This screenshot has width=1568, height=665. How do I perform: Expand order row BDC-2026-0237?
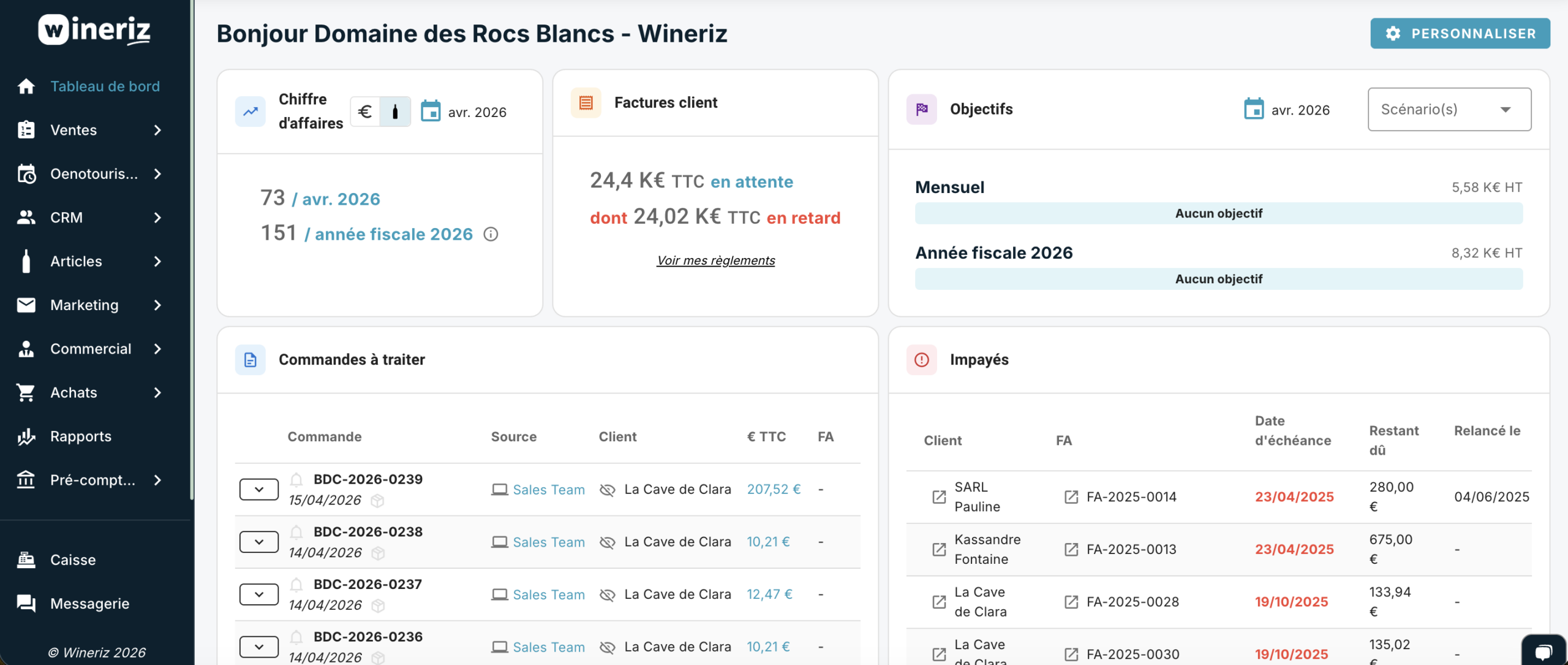click(x=258, y=593)
